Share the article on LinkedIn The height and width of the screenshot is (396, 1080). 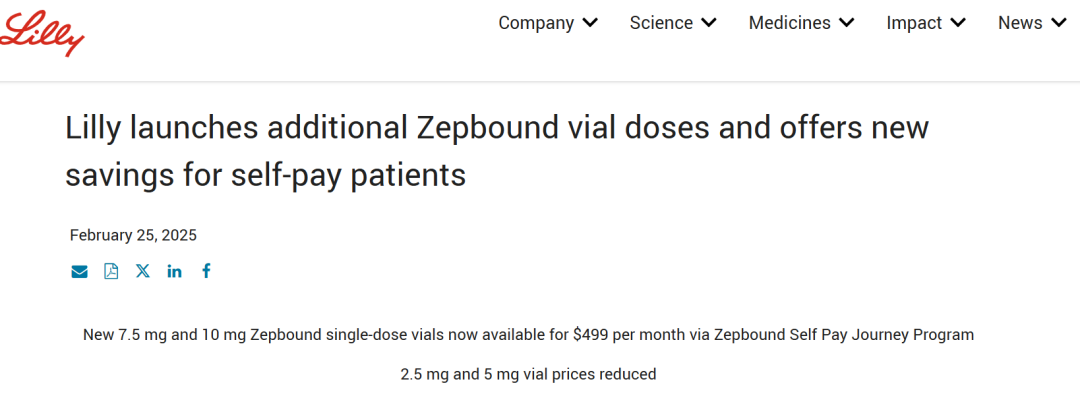[x=174, y=271]
